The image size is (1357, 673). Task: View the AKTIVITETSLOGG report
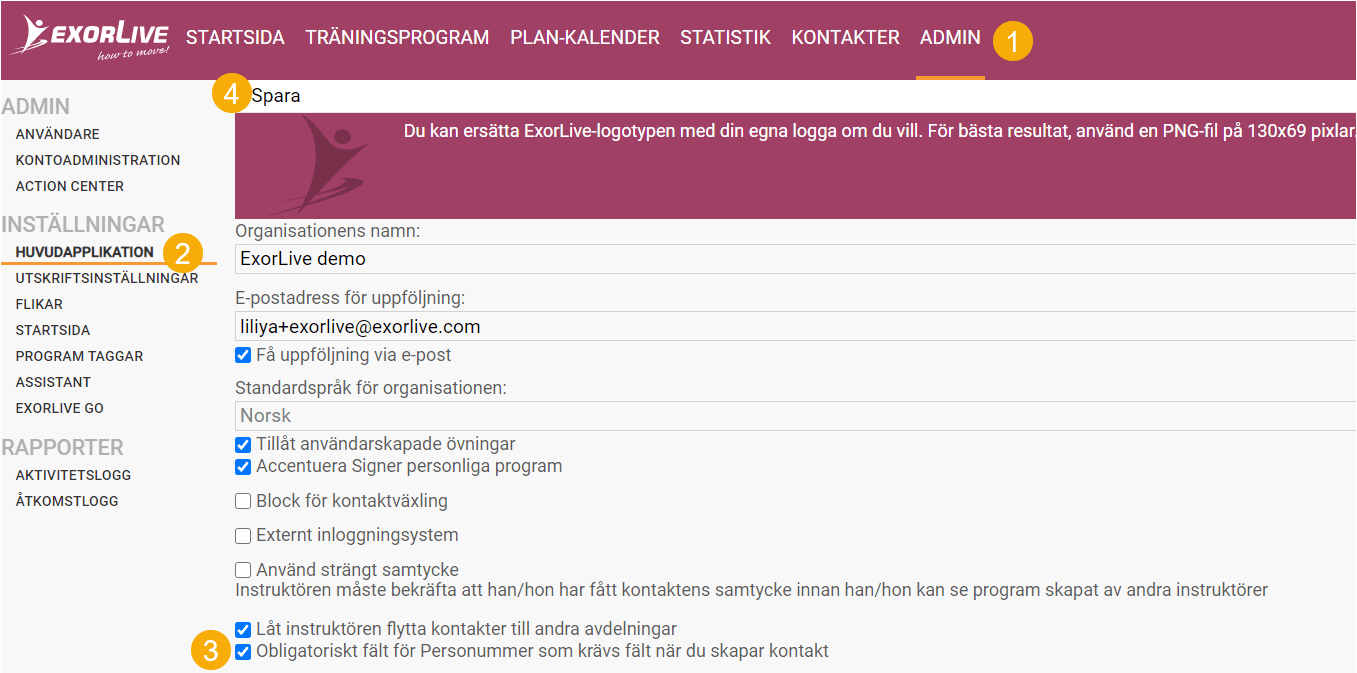click(x=75, y=474)
